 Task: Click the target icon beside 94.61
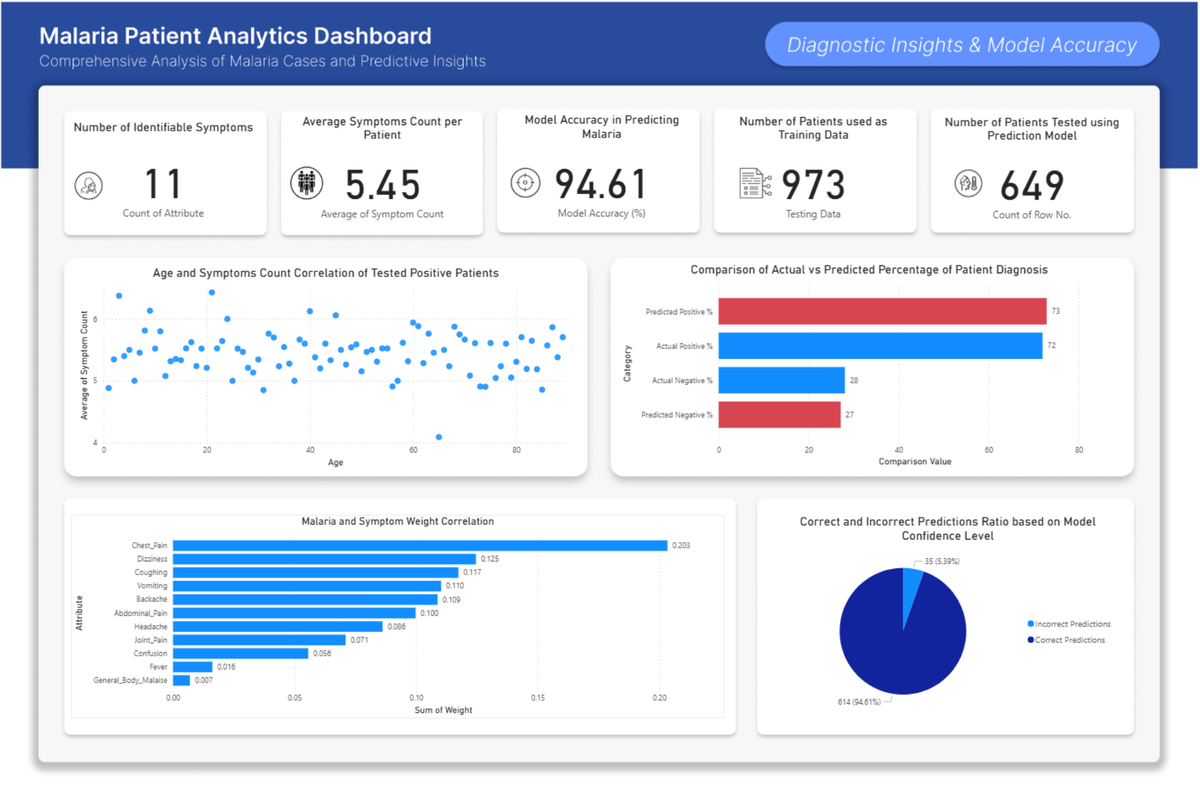tap(525, 182)
